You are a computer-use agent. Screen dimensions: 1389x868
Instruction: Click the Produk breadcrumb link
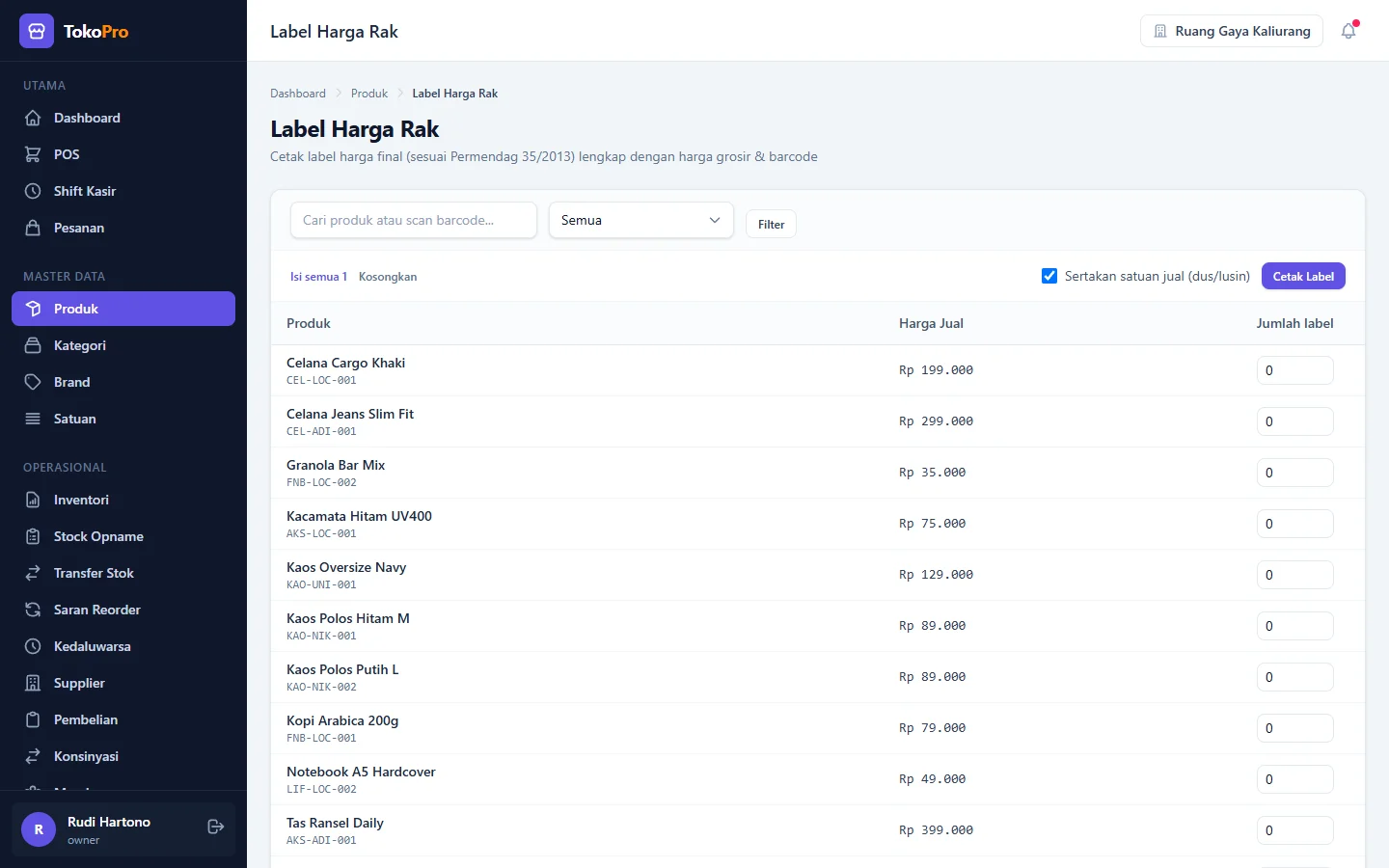(369, 94)
